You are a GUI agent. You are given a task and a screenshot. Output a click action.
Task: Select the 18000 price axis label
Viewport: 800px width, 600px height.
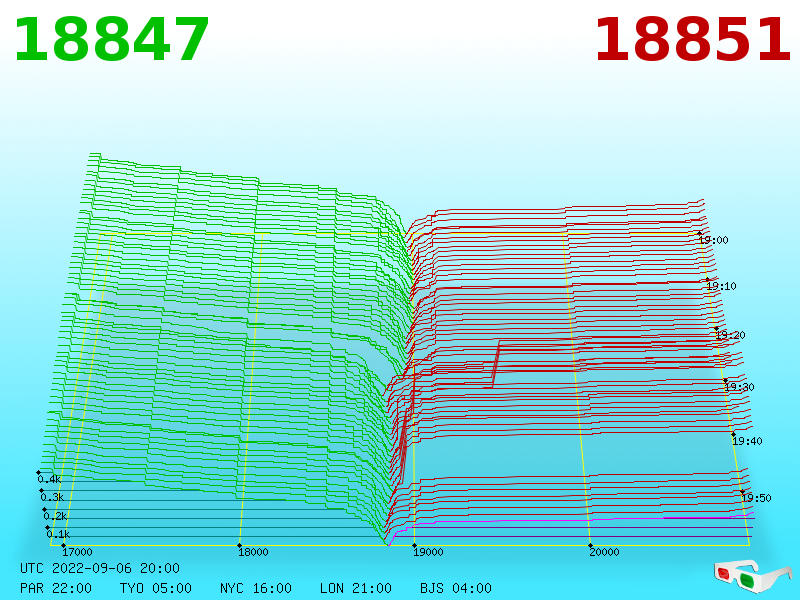253,552
